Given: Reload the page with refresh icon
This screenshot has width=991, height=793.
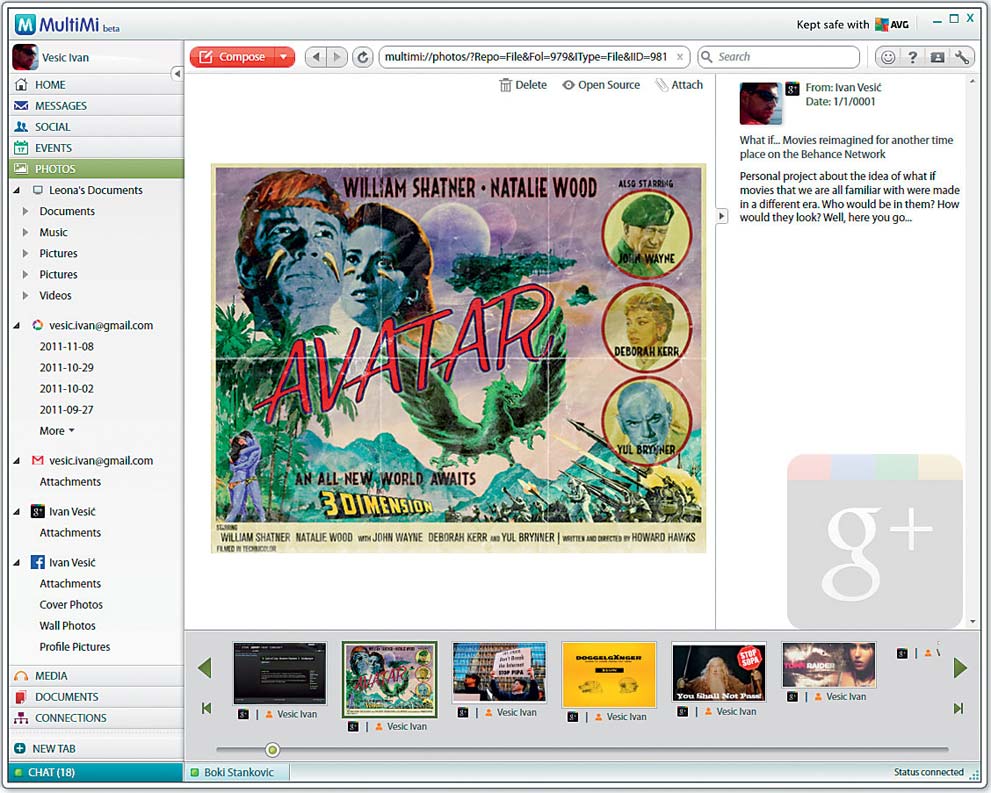Looking at the screenshot, I should point(363,58).
